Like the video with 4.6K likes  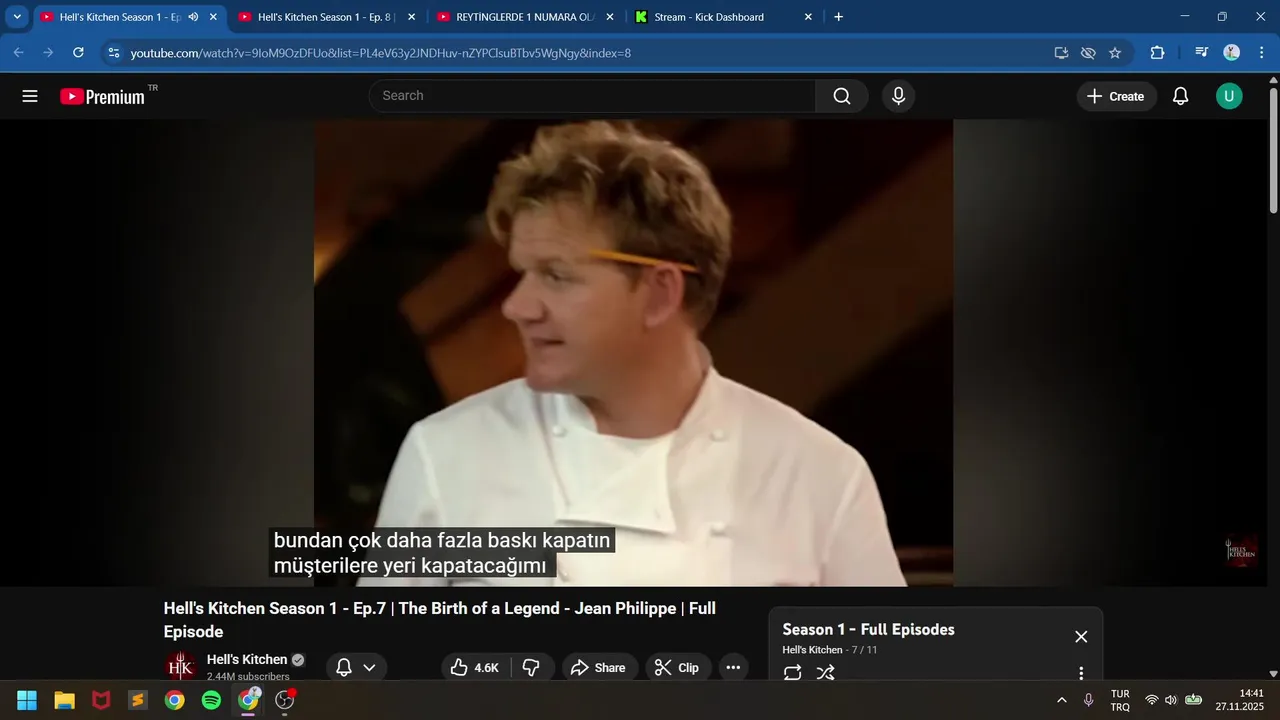pos(475,668)
